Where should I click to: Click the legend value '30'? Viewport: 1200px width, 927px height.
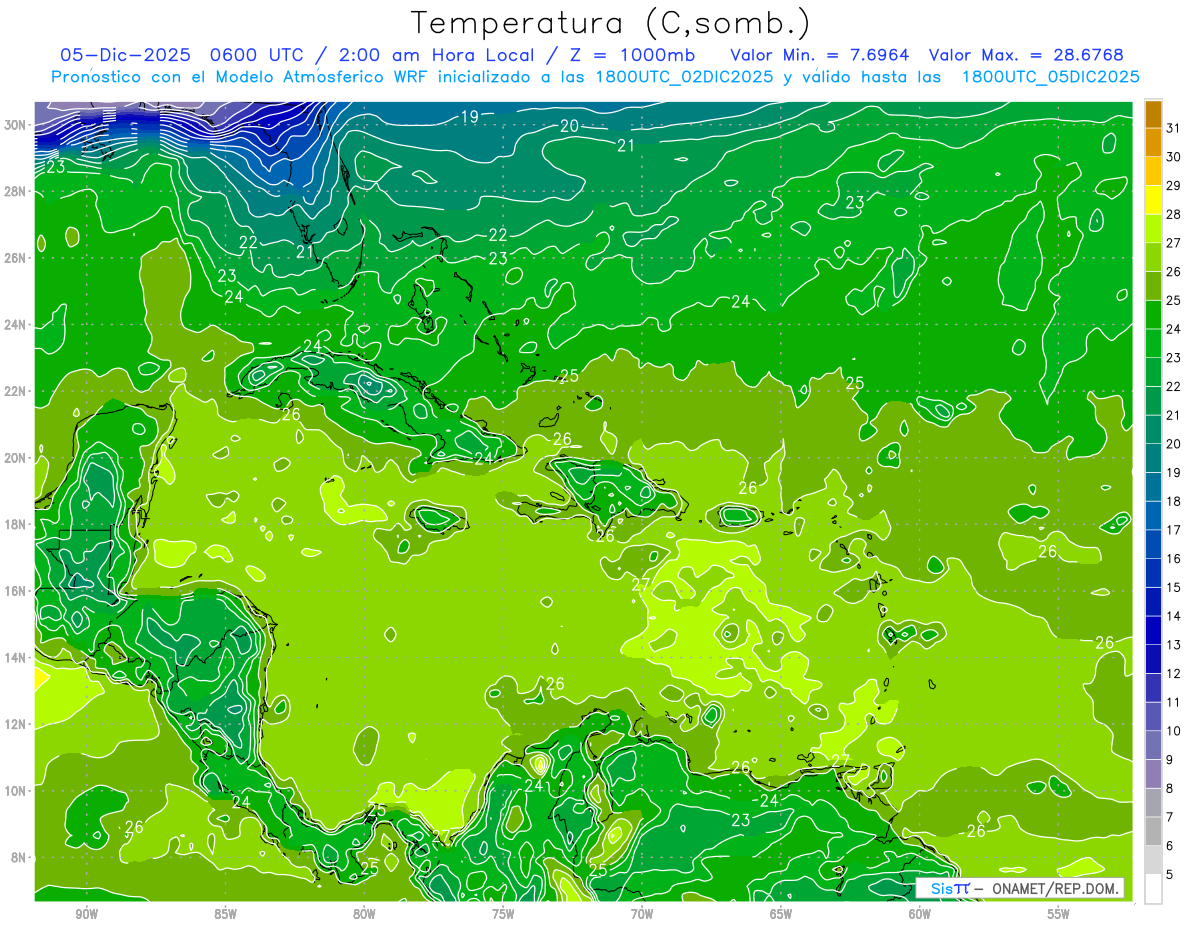(x=1174, y=157)
